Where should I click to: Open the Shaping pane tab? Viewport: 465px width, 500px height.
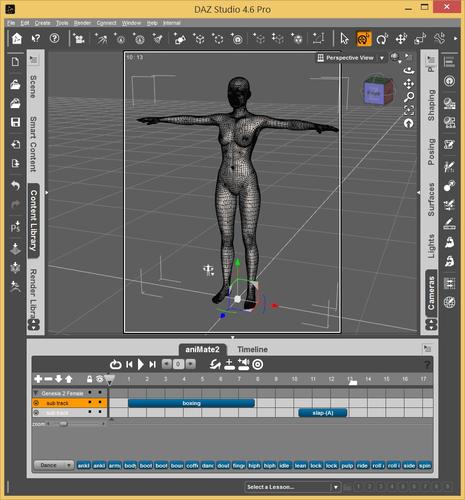click(431, 105)
